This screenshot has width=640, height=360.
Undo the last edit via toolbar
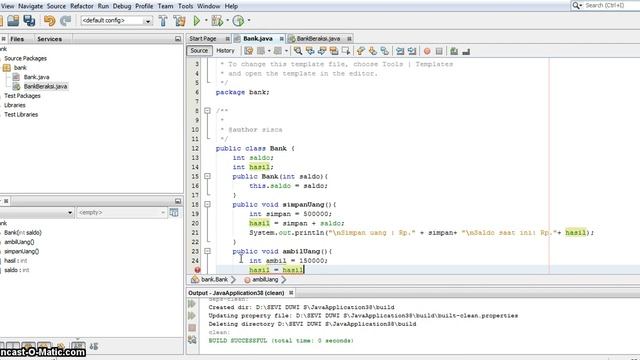49,20
